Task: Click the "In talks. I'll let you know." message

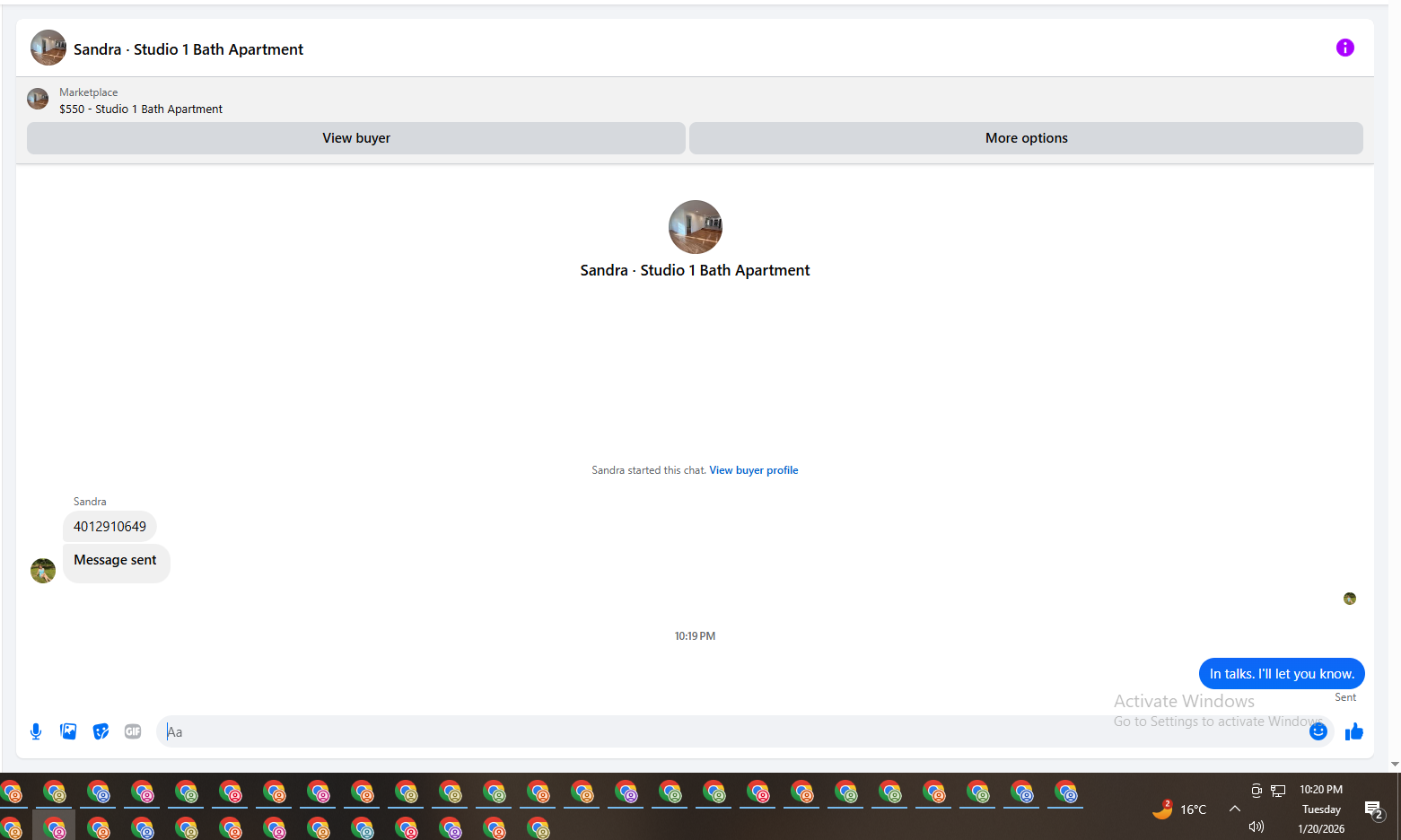Action: 1282,674
